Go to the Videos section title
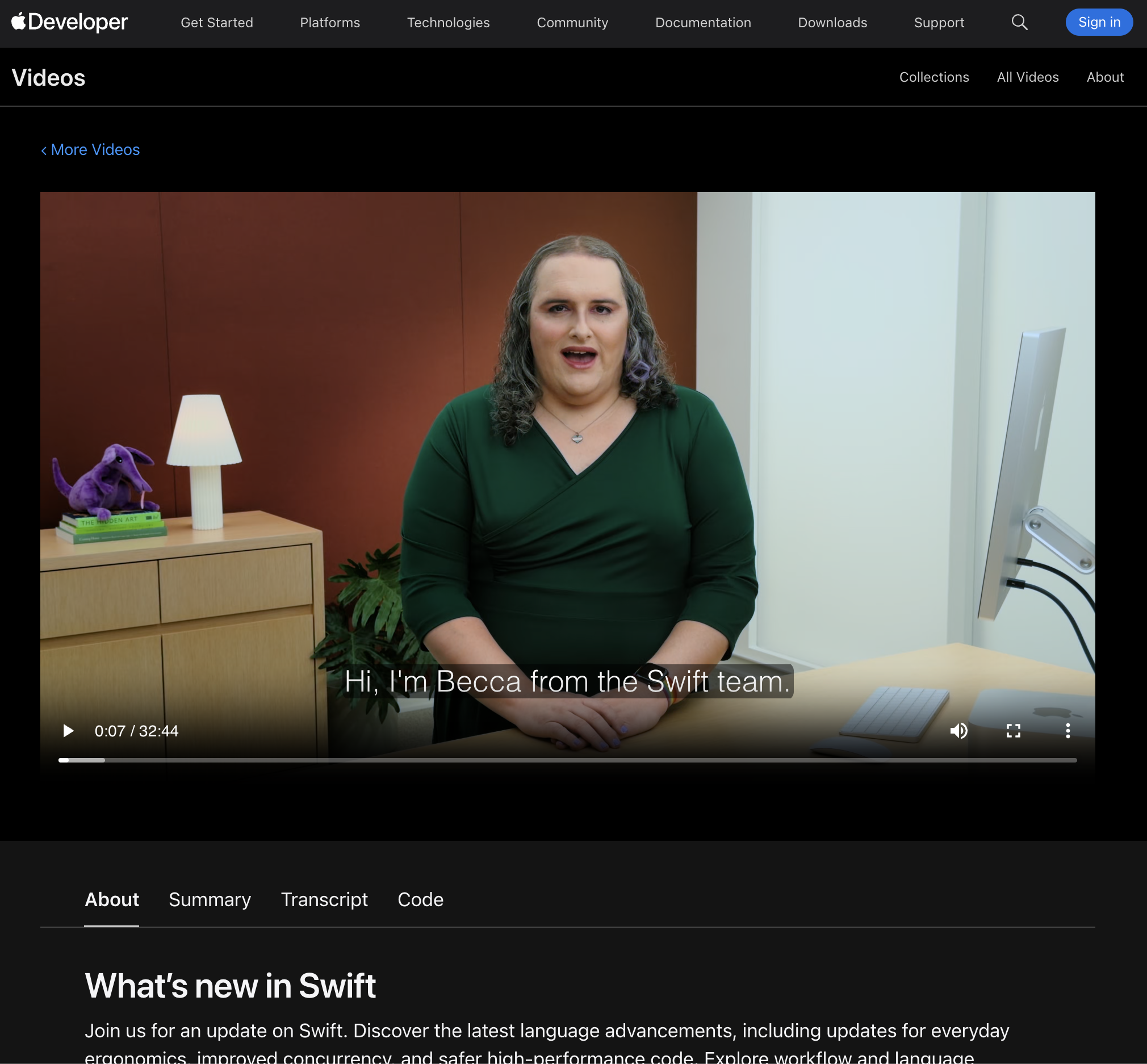1147x1064 pixels. coord(48,78)
